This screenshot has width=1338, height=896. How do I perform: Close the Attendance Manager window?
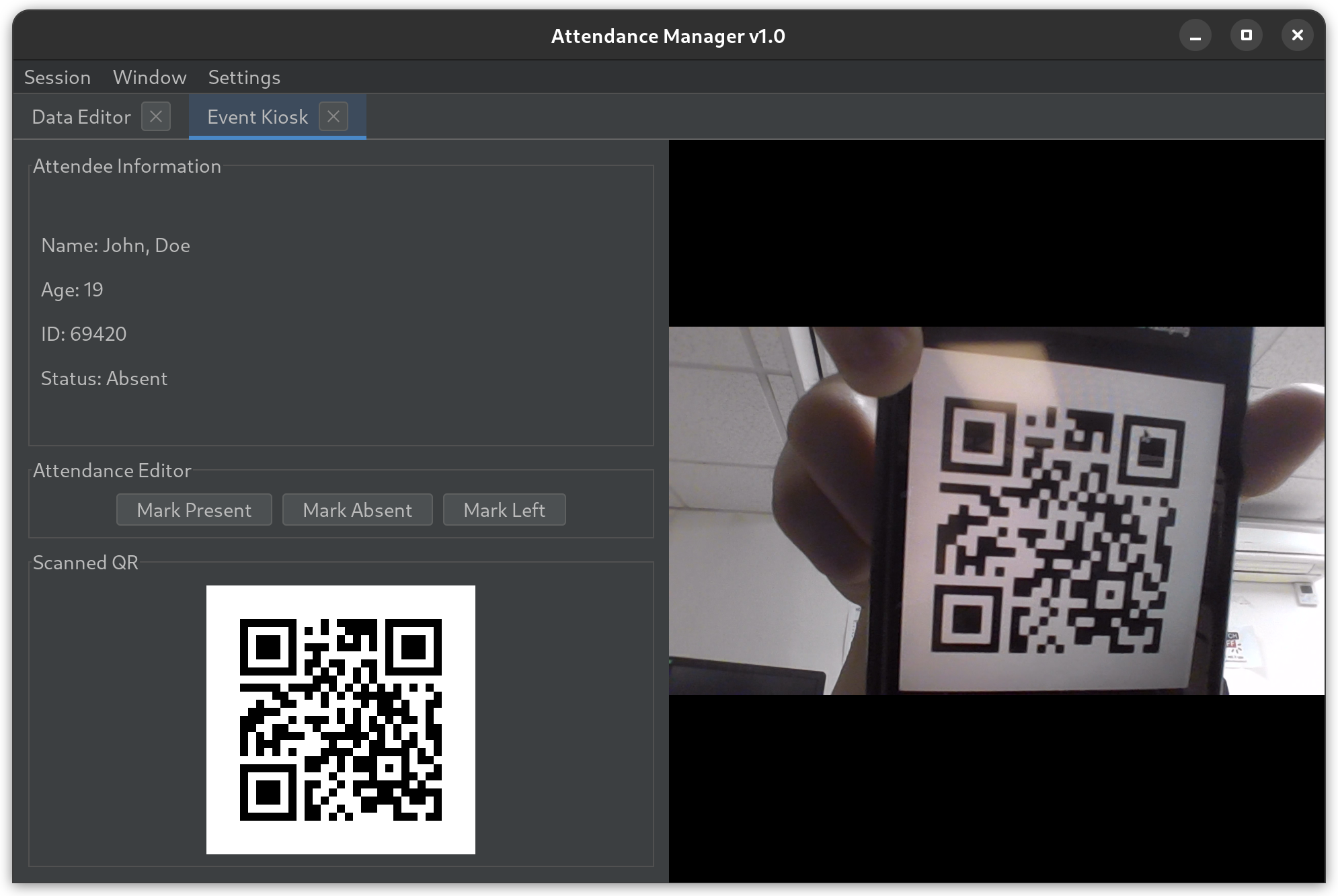click(1297, 36)
